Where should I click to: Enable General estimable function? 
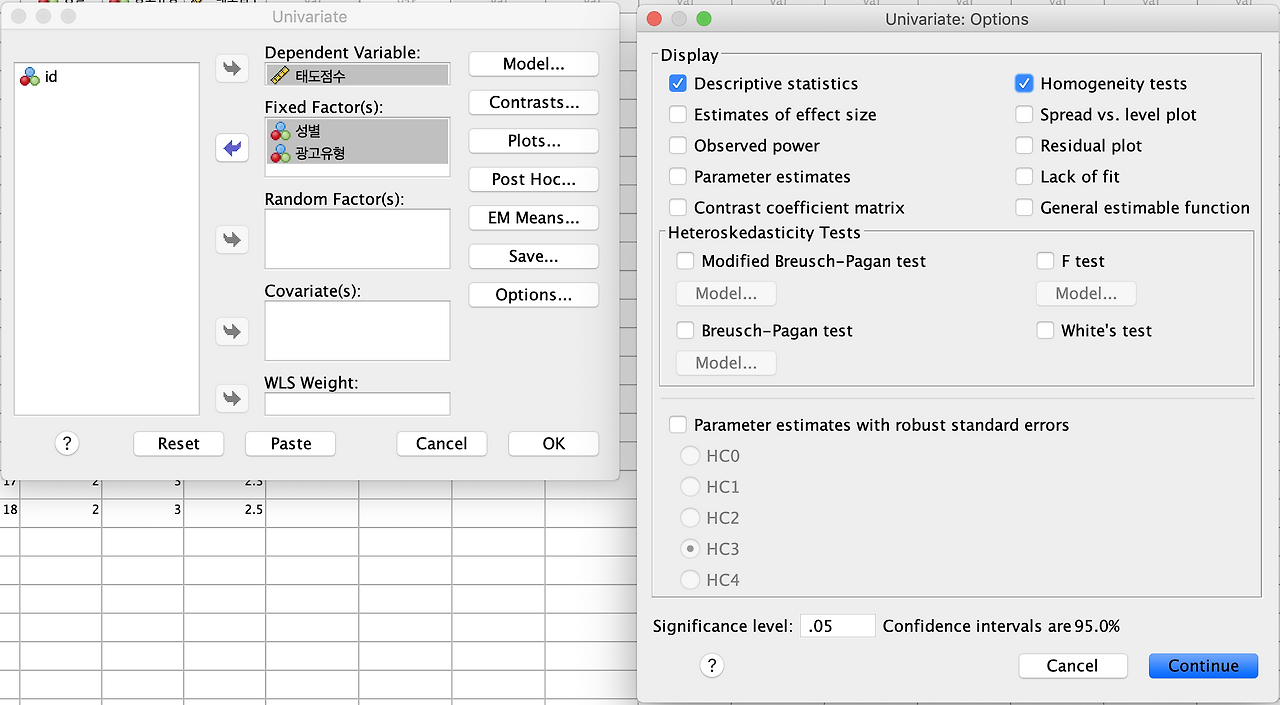pos(1024,208)
